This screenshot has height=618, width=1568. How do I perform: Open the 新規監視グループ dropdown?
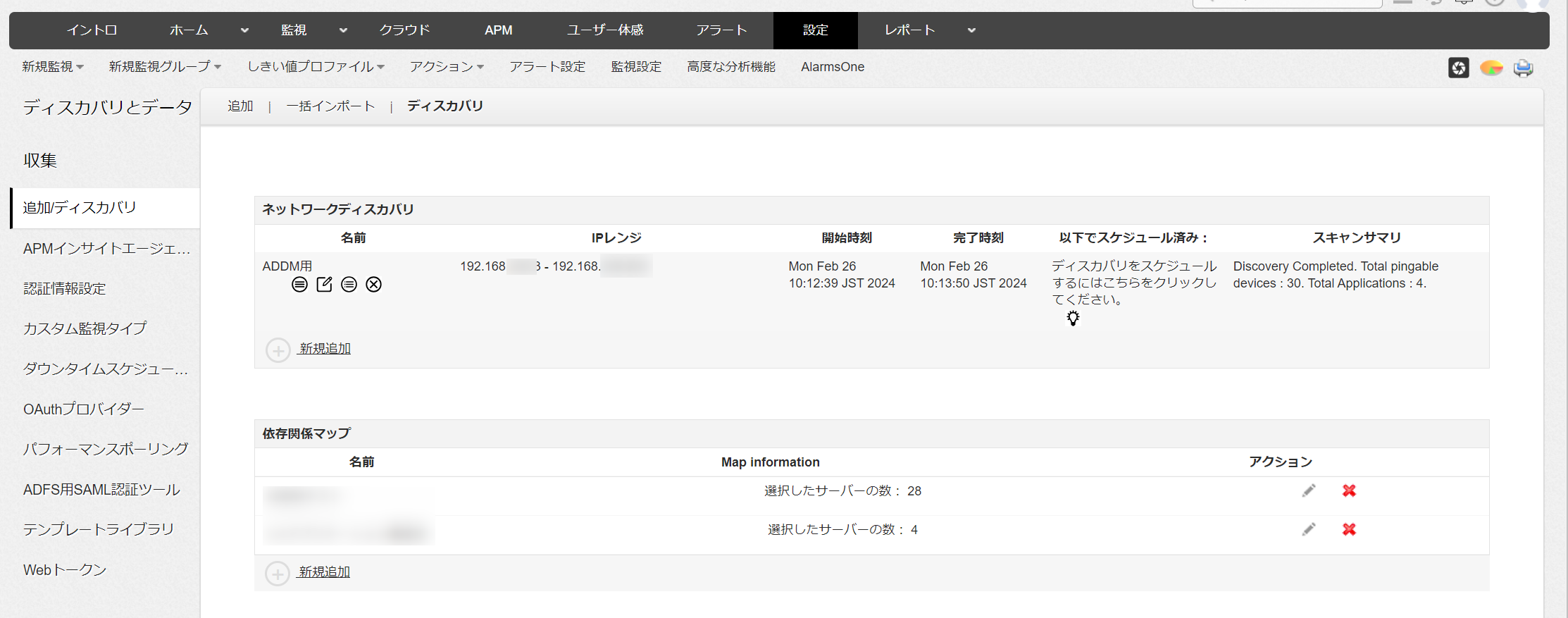click(x=165, y=67)
